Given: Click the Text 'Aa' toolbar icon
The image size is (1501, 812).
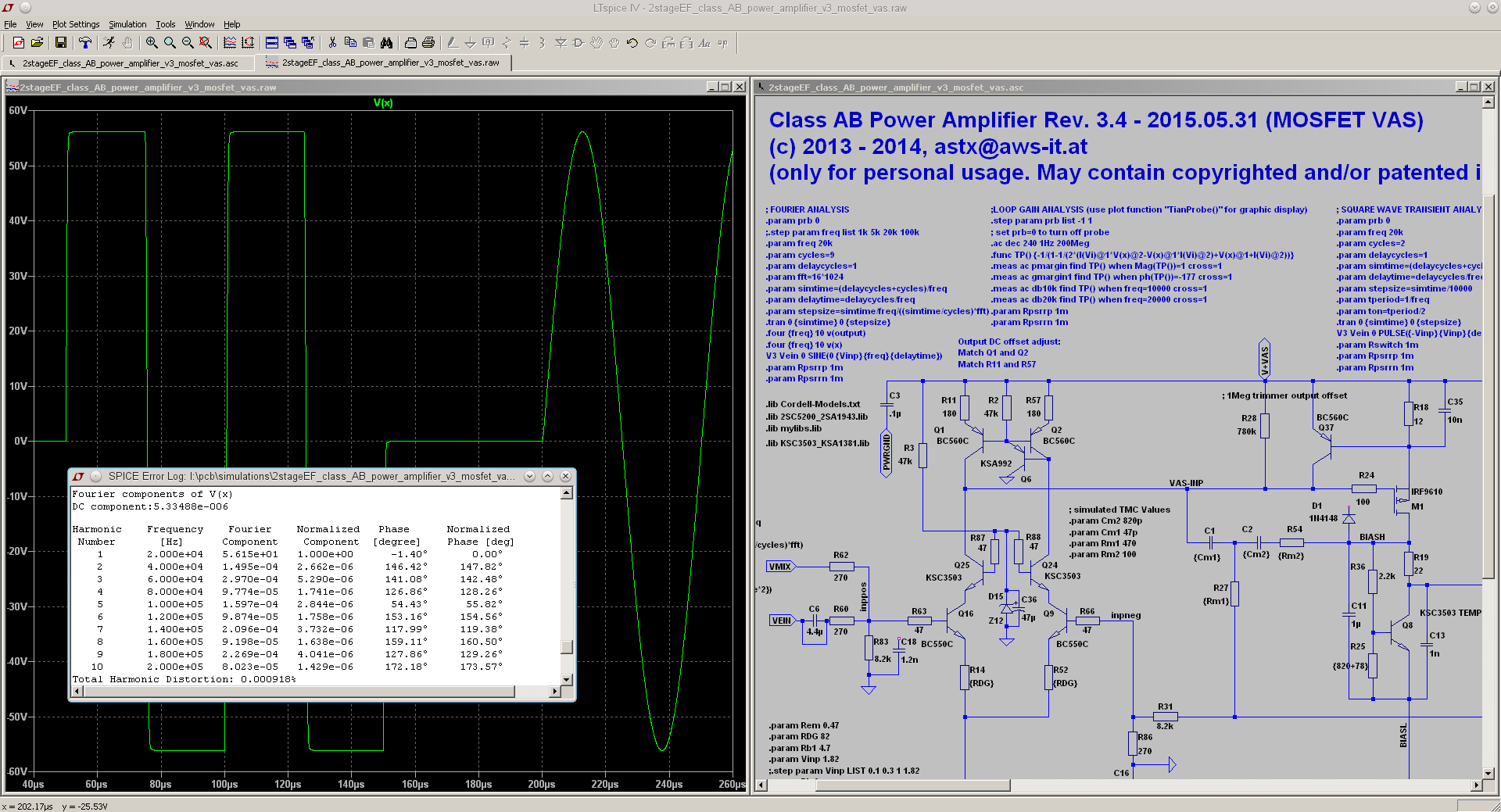Looking at the screenshot, I should (x=704, y=43).
